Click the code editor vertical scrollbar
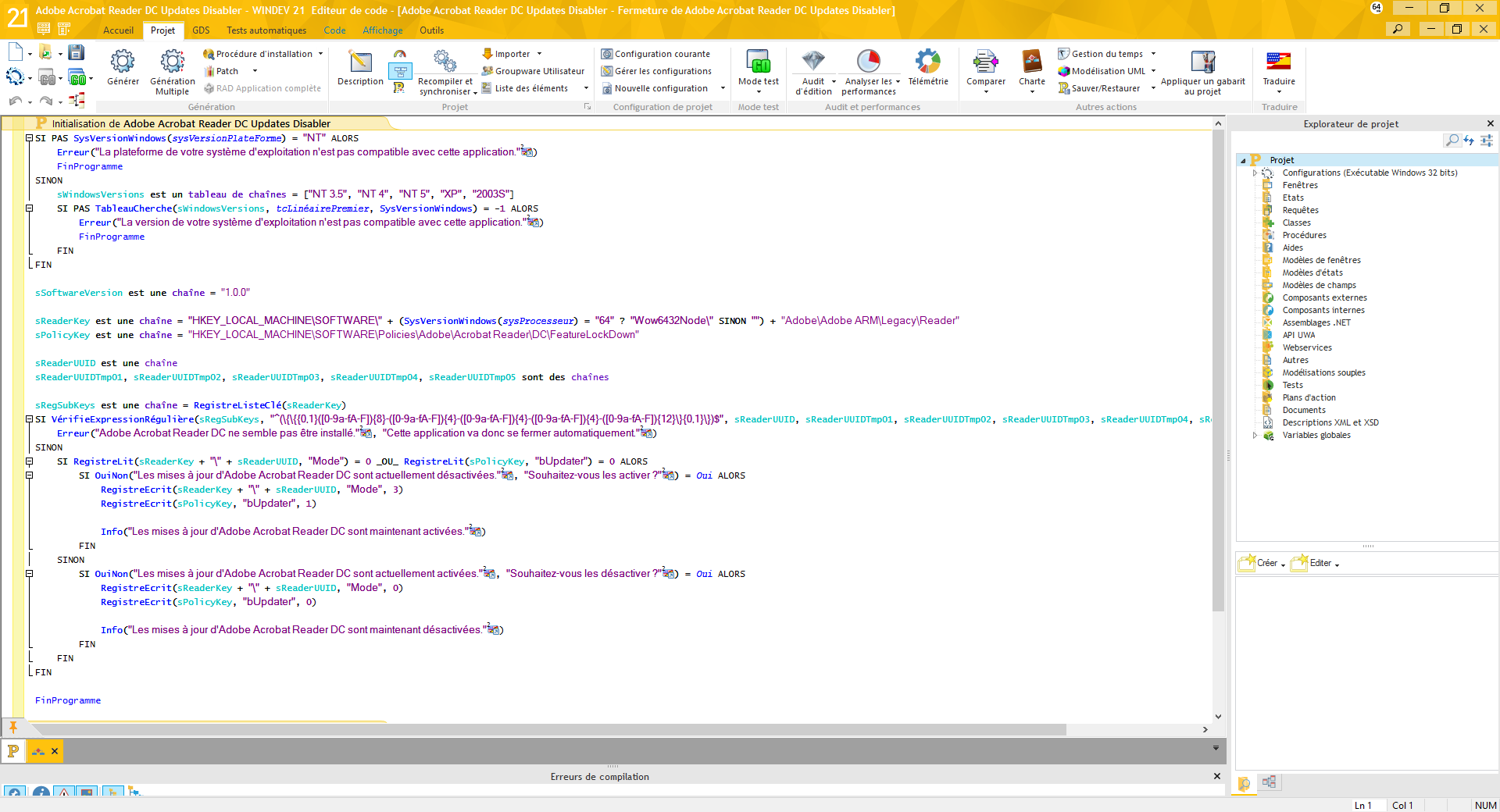Image resolution: width=1500 pixels, height=812 pixels. click(1218, 372)
